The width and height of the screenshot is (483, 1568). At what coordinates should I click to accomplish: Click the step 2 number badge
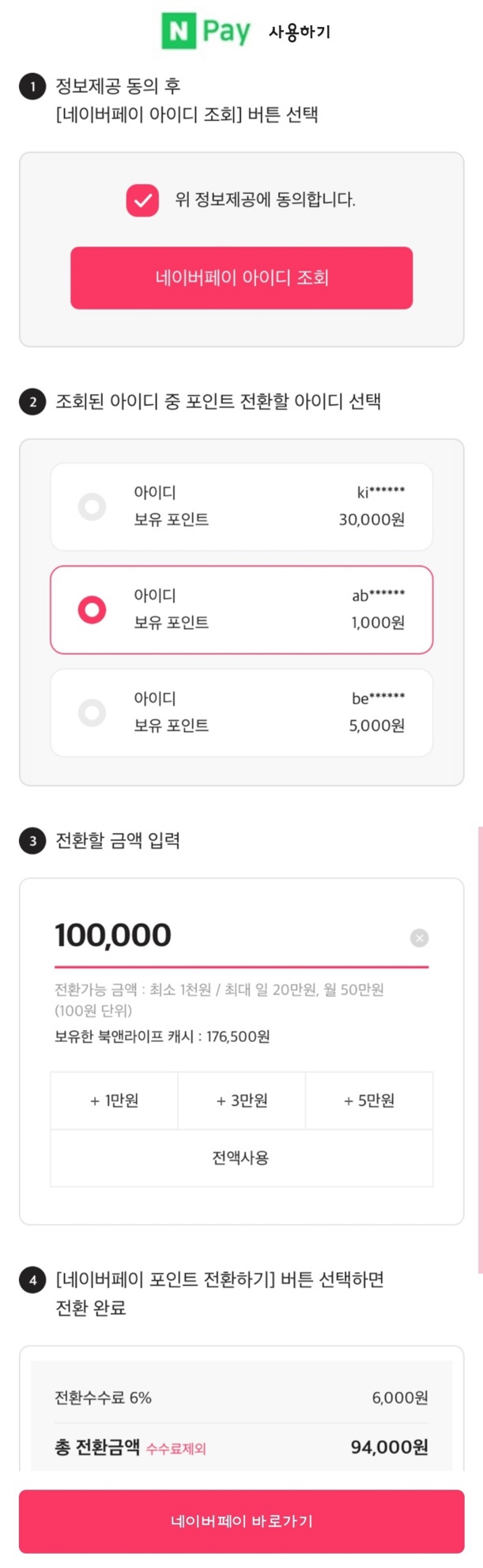[x=32, y=402]
